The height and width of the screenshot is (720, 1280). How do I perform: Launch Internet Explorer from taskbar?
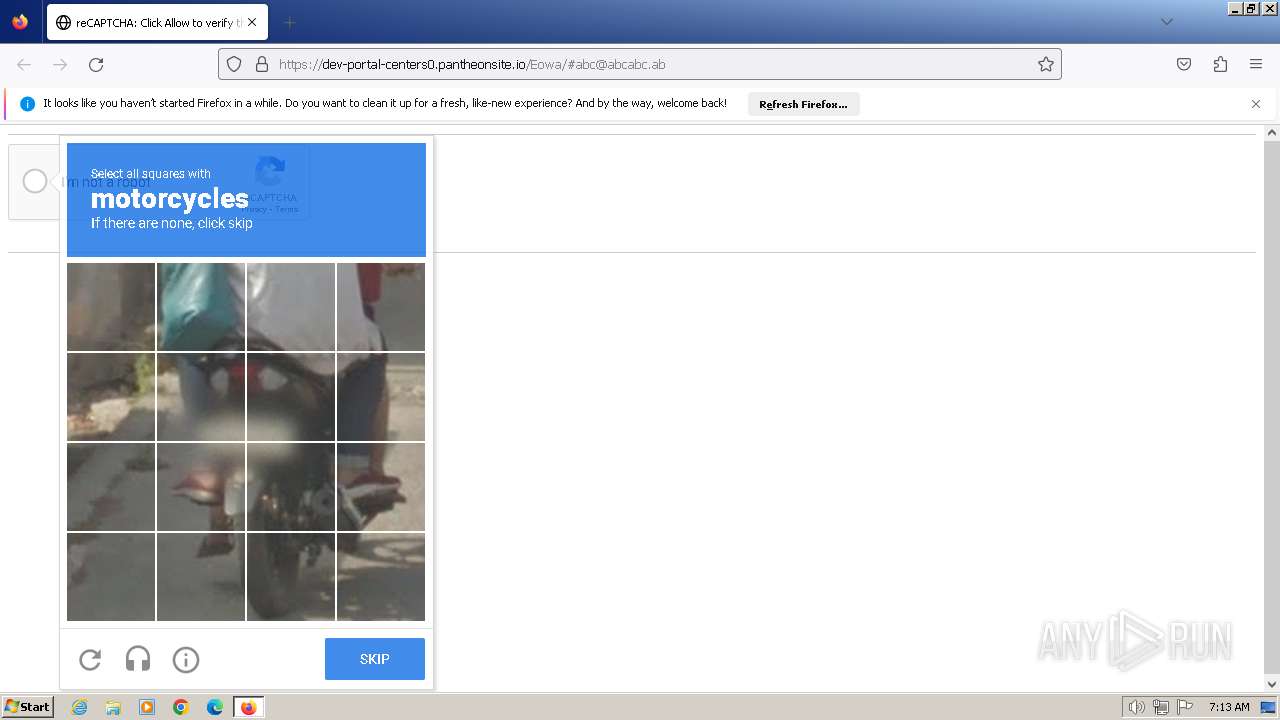click(x=79, y=707)
